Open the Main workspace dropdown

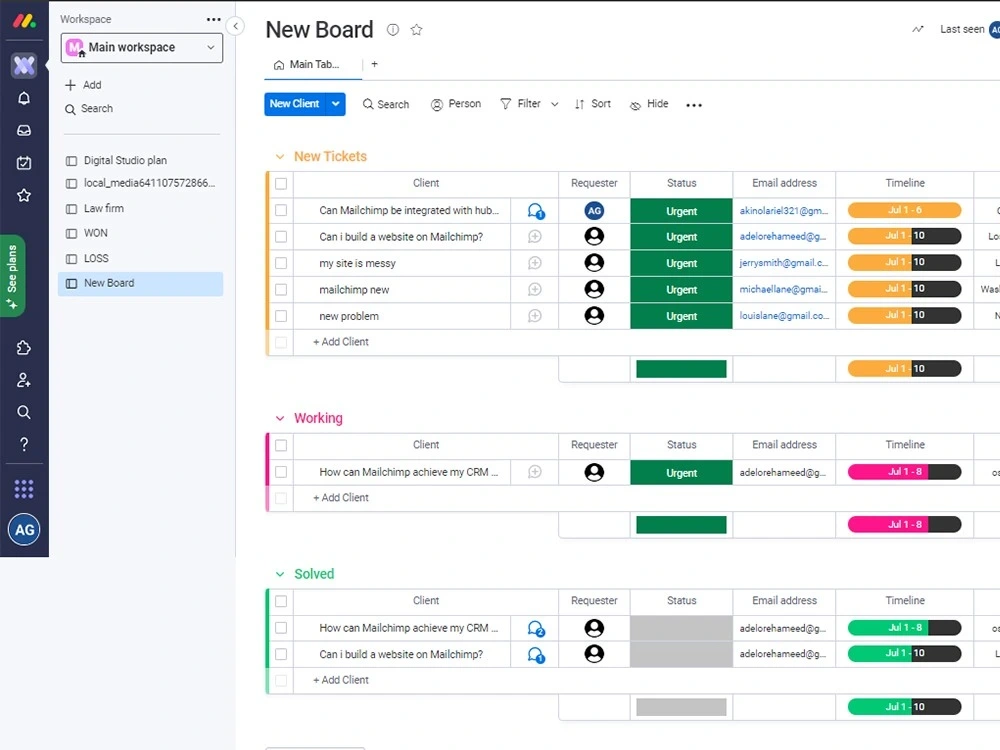[142, 48]
